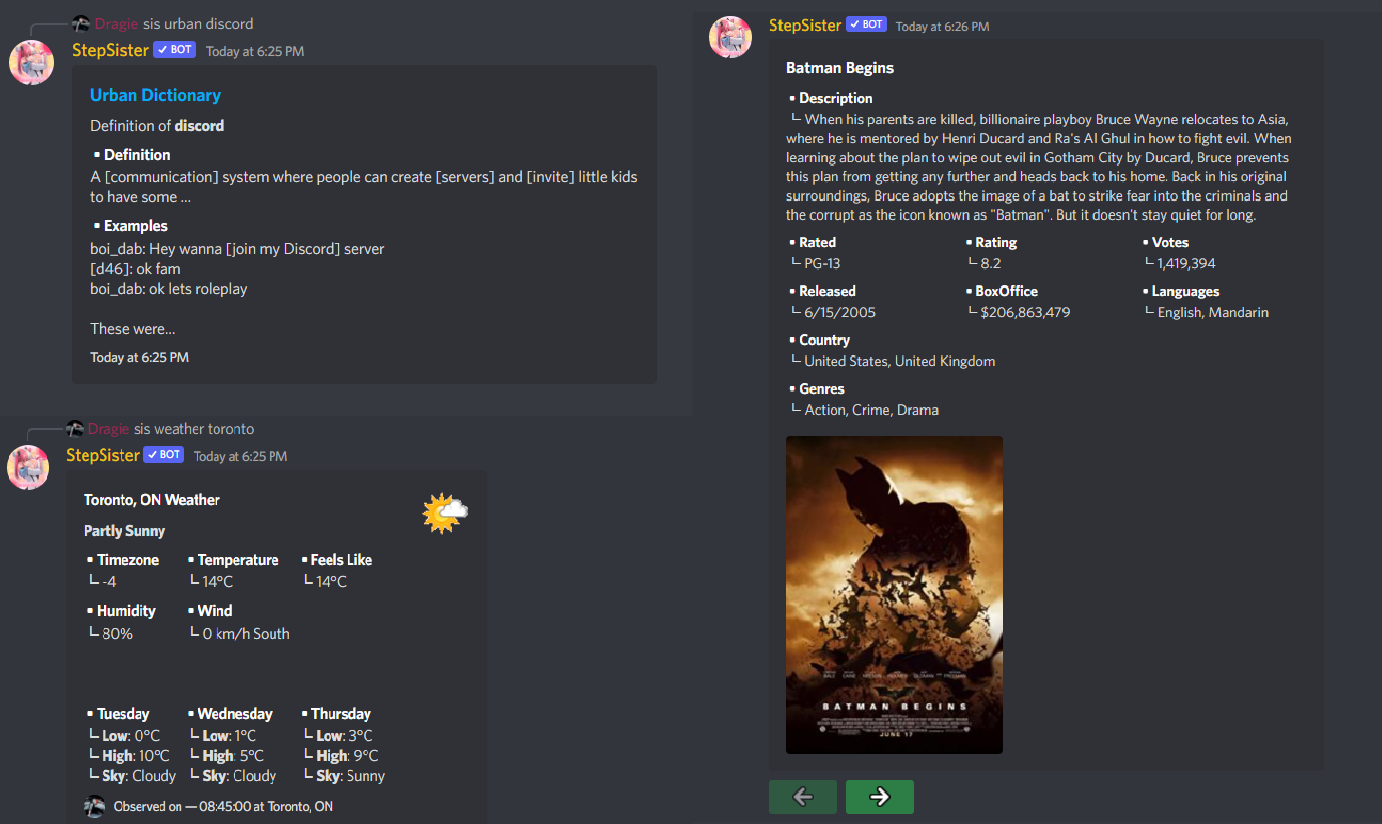Click the Dragie username in the urban discord reply
This screenshot has height=824, width=1382.
pyautogui.click(x=116, y=24)
